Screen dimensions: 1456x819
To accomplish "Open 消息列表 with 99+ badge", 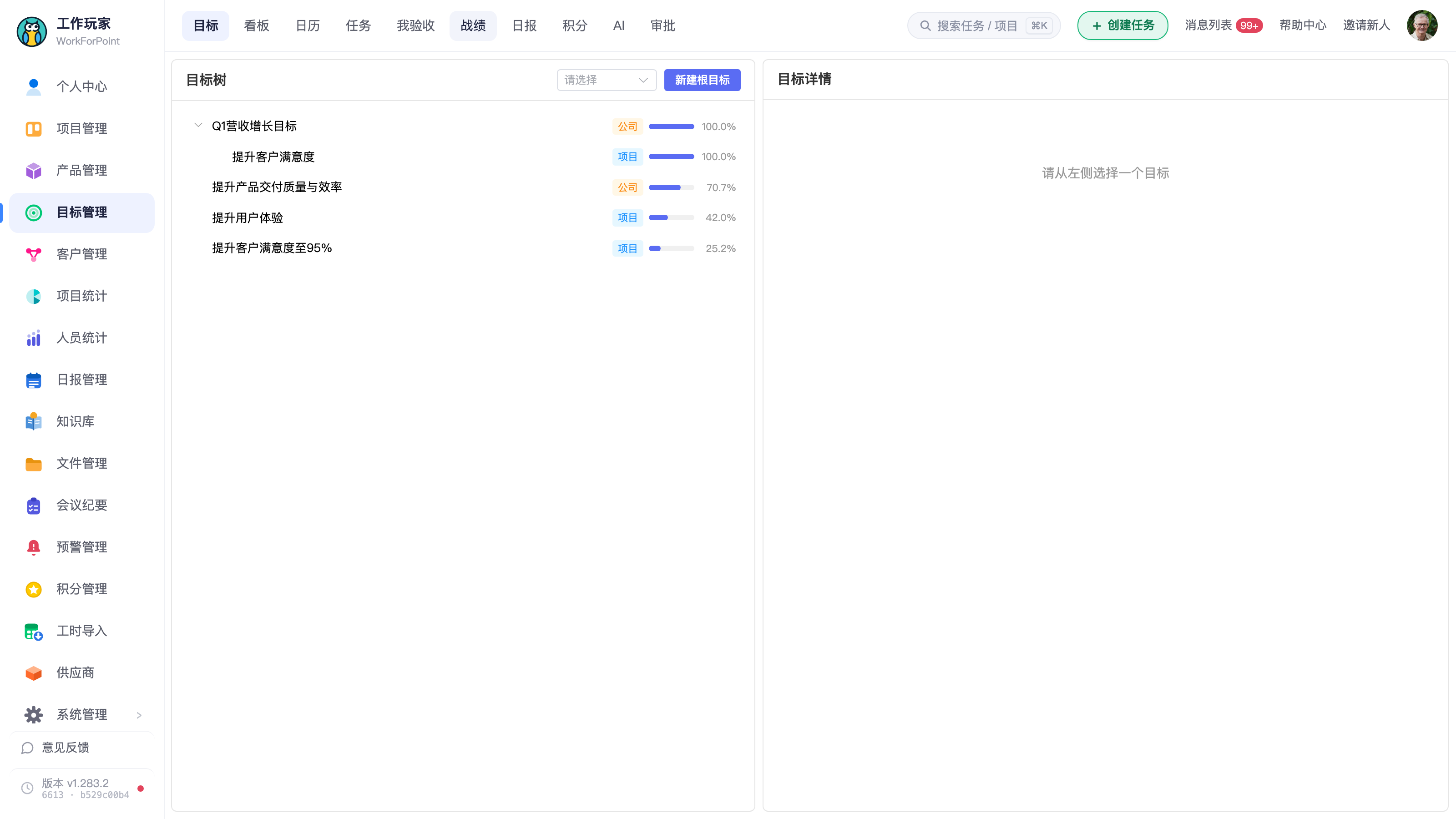I will (1223, 25).
